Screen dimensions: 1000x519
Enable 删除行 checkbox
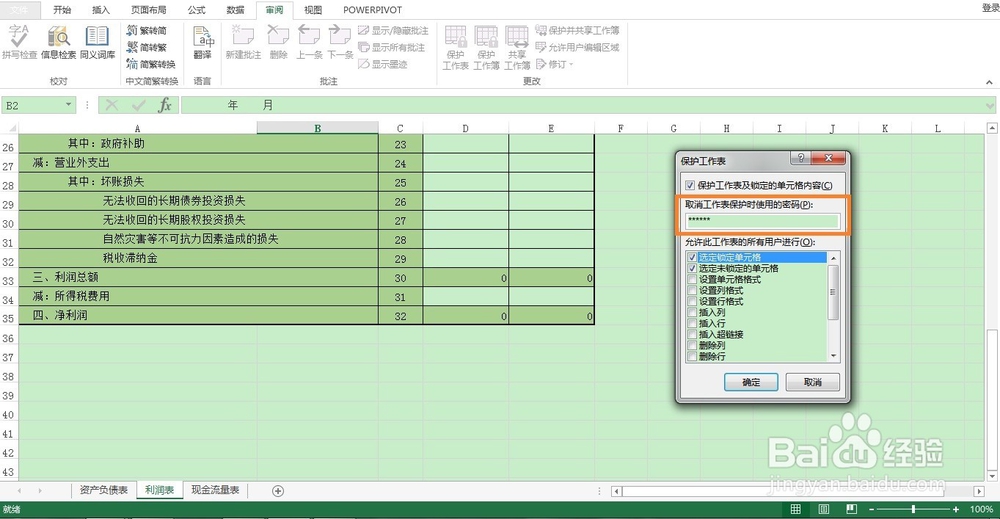(691, 356)
